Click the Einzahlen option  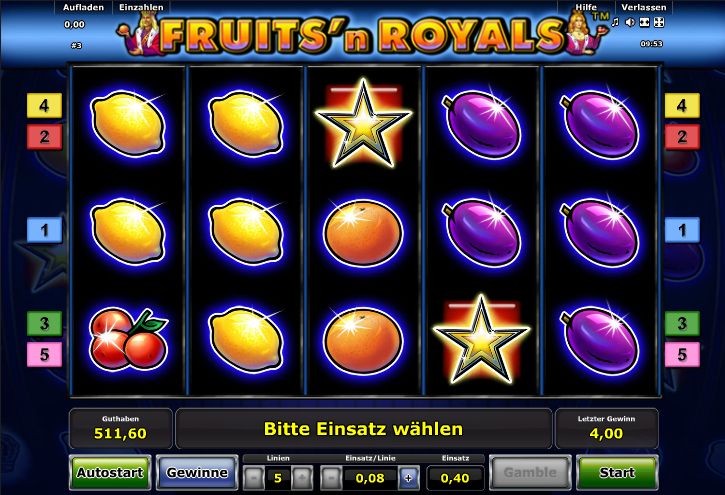tap(141, 7)
